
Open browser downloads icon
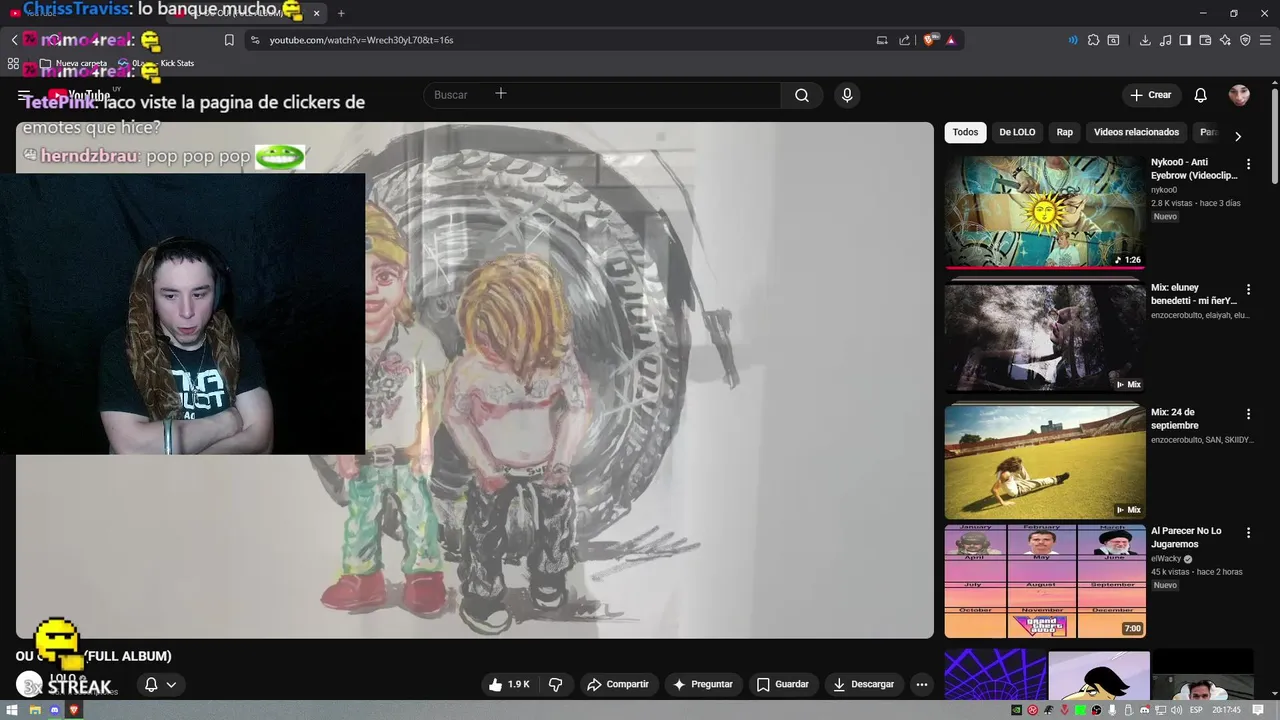pyautogui.click(x=1145, y=40)
